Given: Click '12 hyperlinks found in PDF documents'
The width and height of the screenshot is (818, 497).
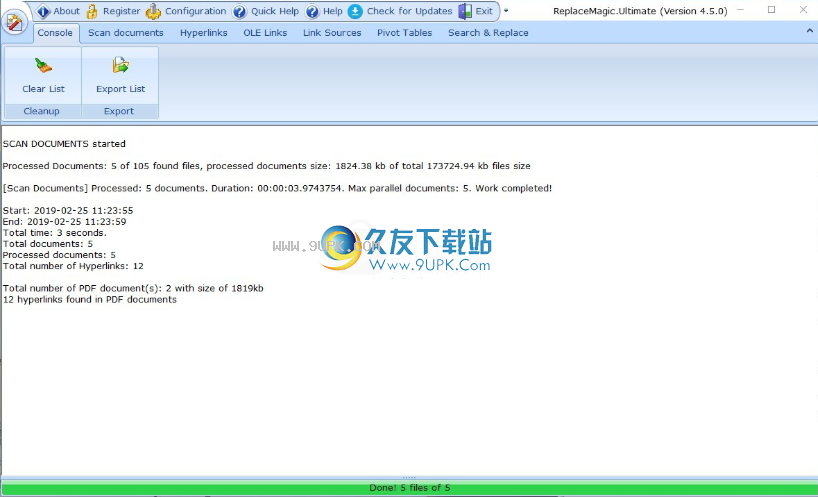Looking at the screenshot, I should point(90,299).
